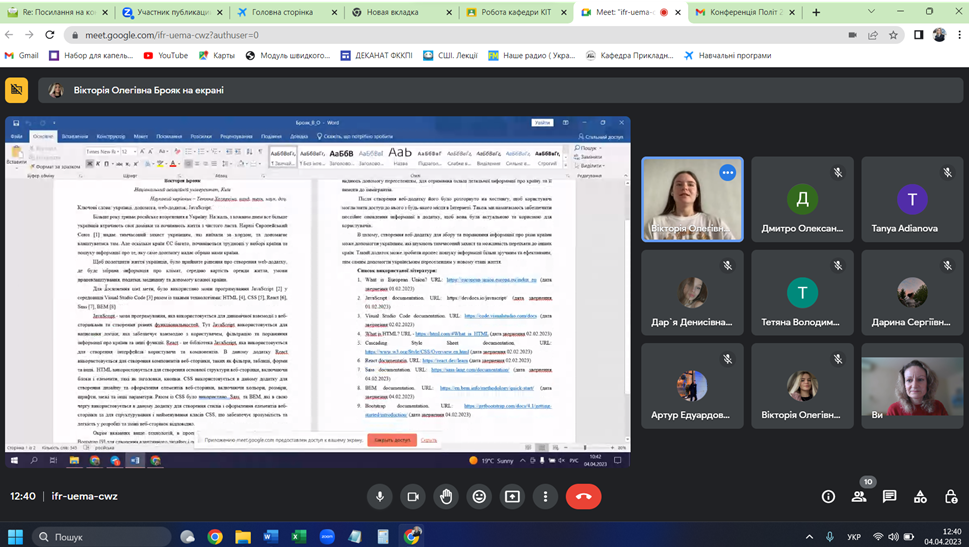Open volume control in tray
The height and width of the screenshot is (547, 969).
point(893,536)
